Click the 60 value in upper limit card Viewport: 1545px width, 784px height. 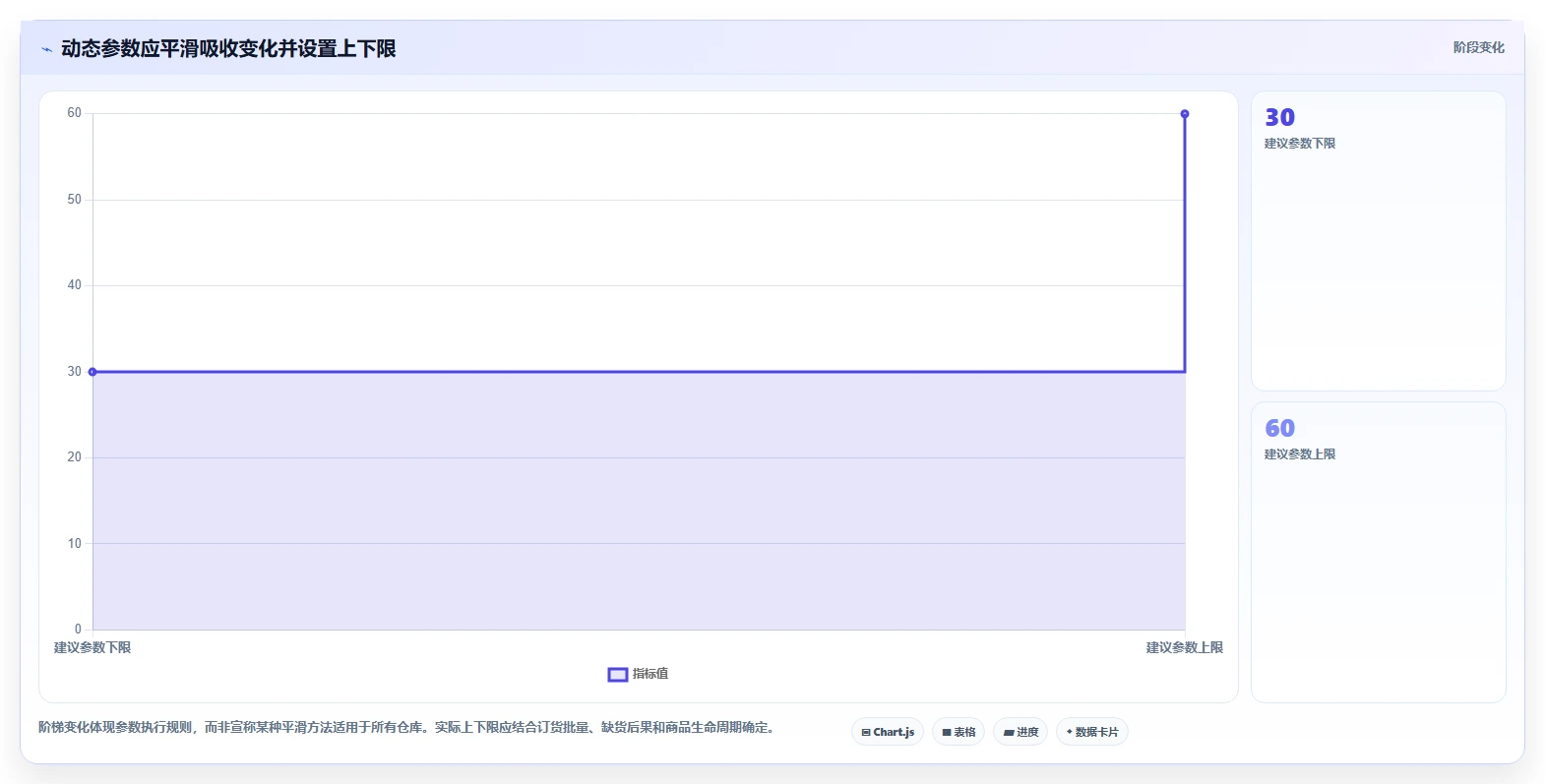click(1279, 428)
